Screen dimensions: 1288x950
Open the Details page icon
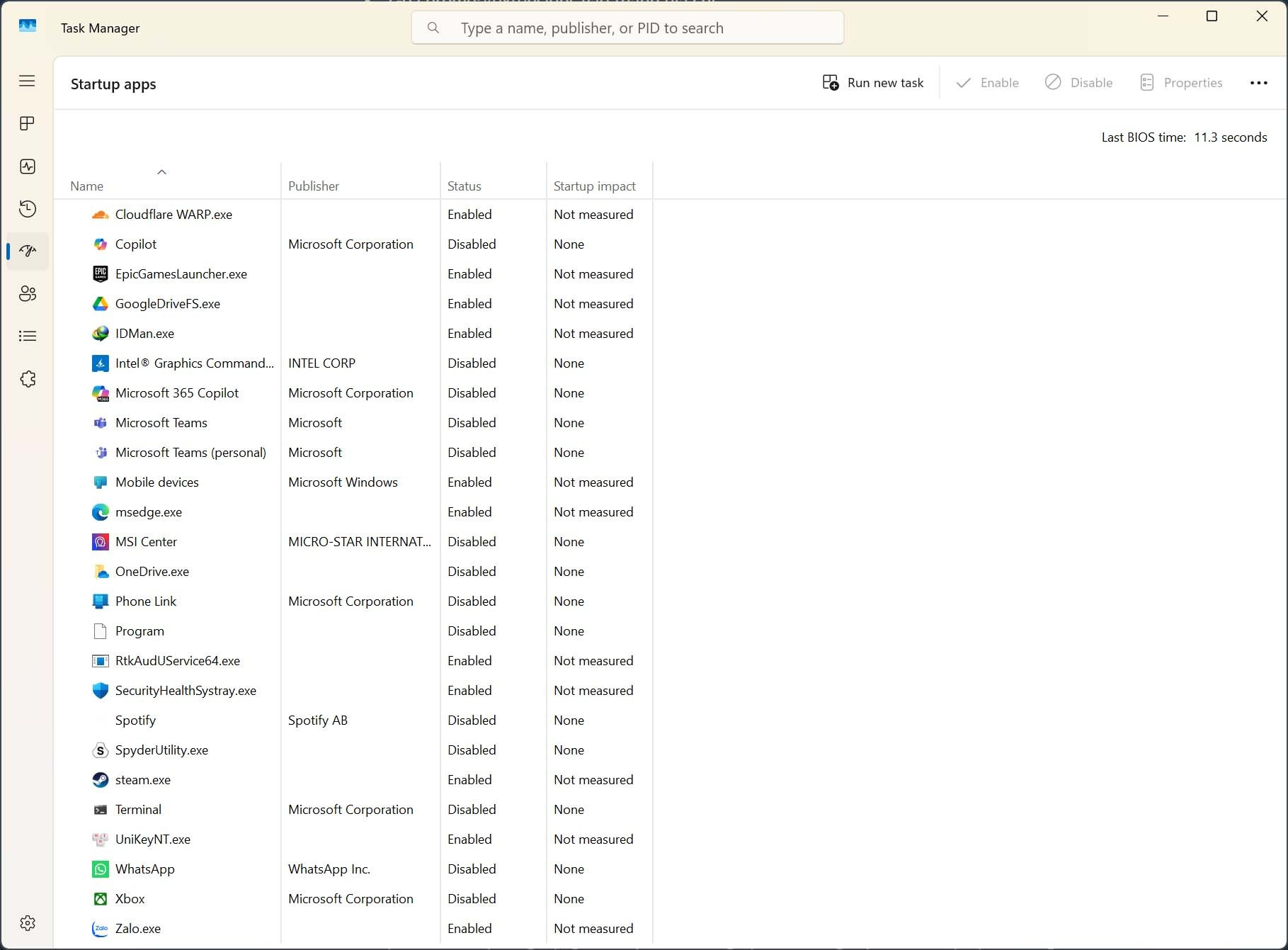[x=27, y=336]
